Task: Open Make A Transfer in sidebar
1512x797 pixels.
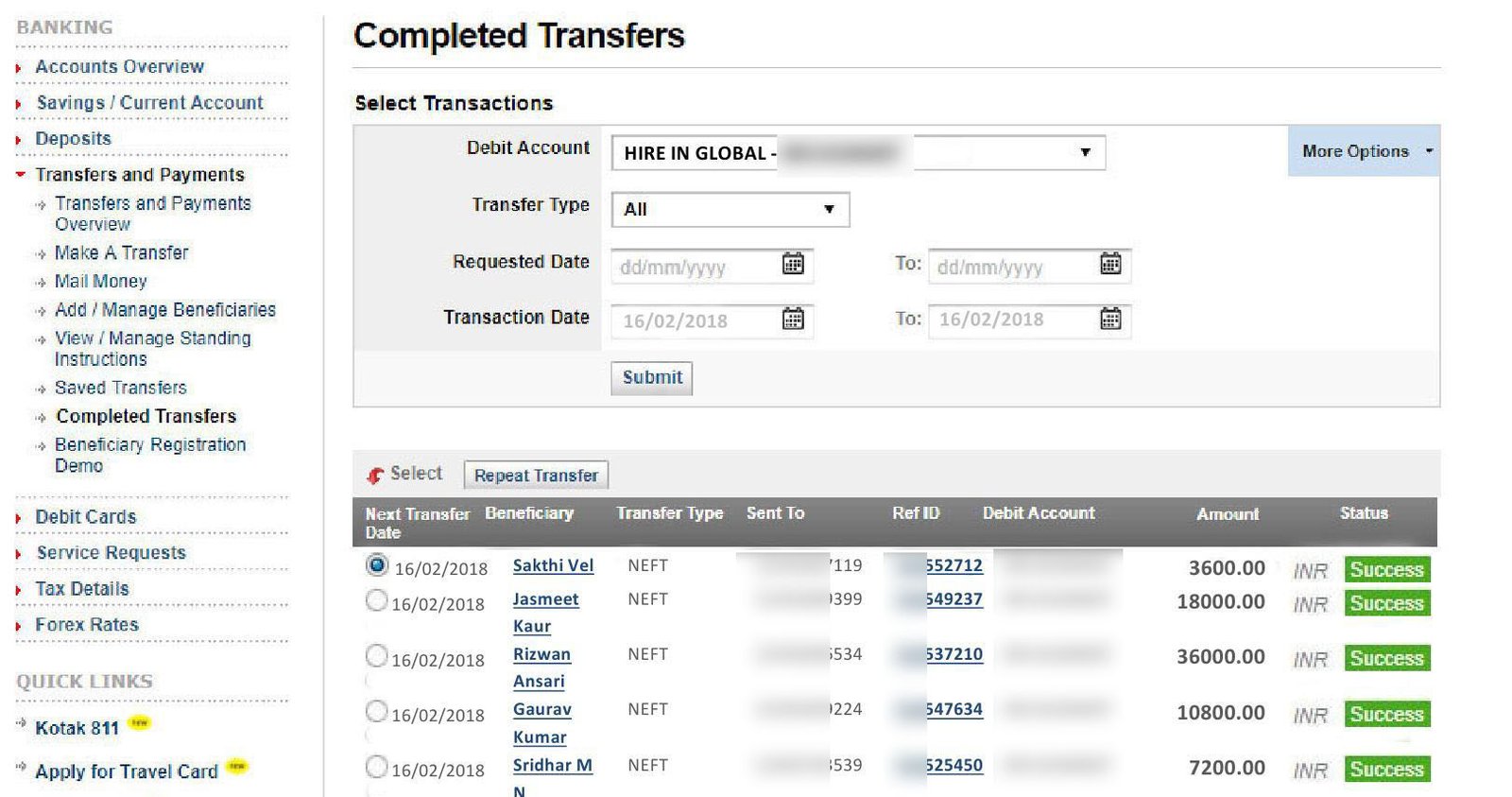Action: [x=121, y=253]
